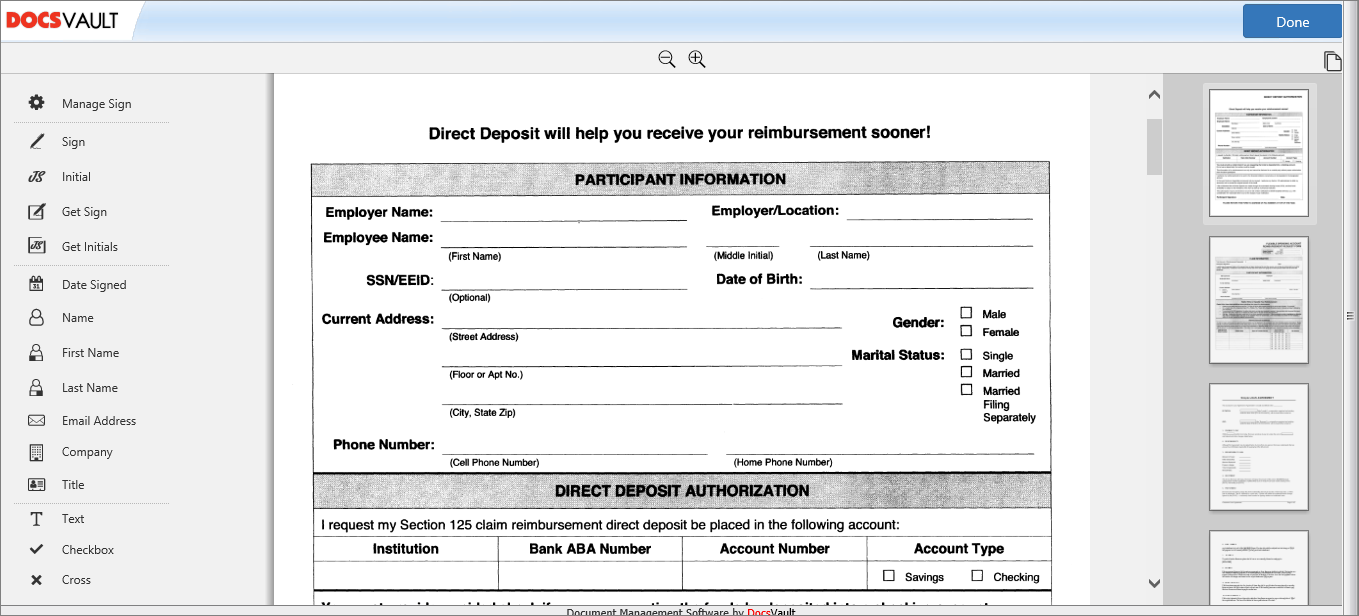Screen dimensions: 1359x616
Task: Click the Get Initials icon
Action: [x=37, y=246]
